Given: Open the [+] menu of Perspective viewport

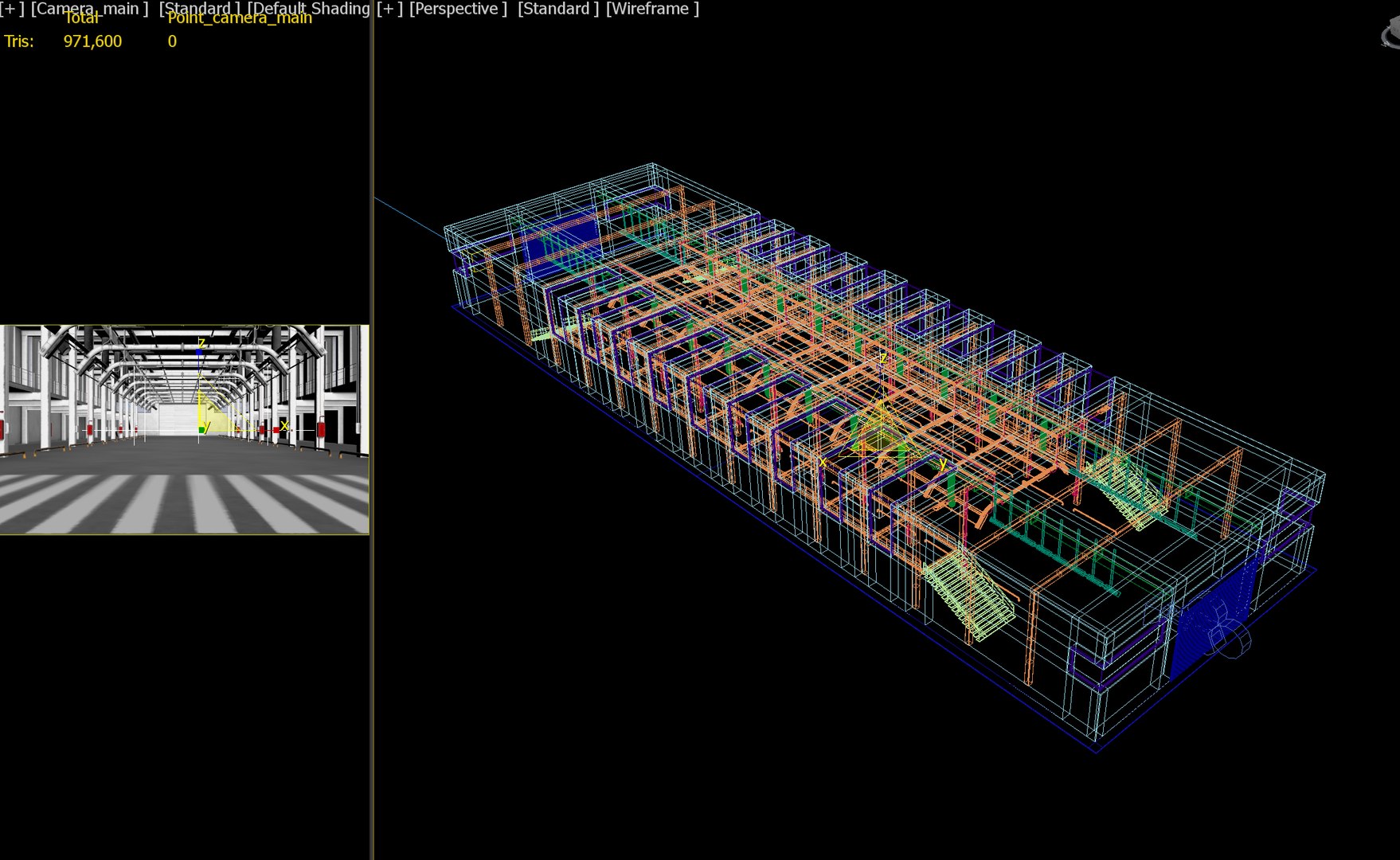Looking at the screenshot, I should click(389, 9).
